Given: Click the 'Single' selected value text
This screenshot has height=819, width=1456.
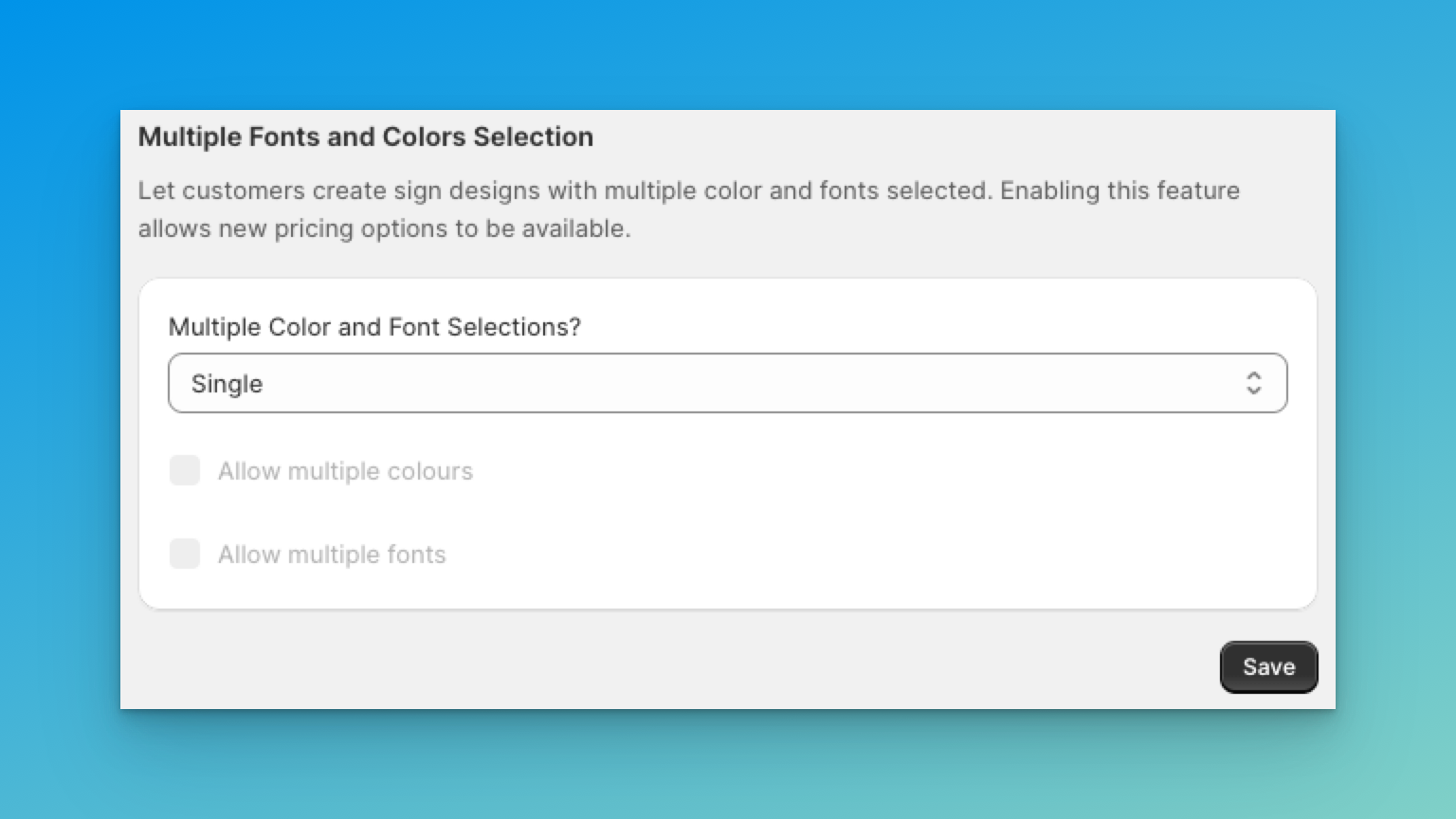Looking at the screenshot, I should pyautogui.click(x=227, y=384).
